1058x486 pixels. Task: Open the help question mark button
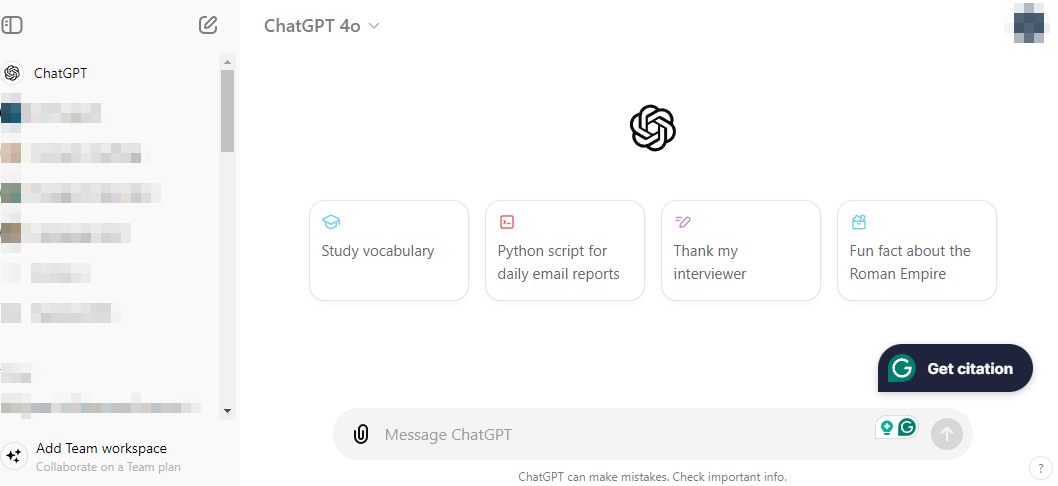click(1038, 467)
